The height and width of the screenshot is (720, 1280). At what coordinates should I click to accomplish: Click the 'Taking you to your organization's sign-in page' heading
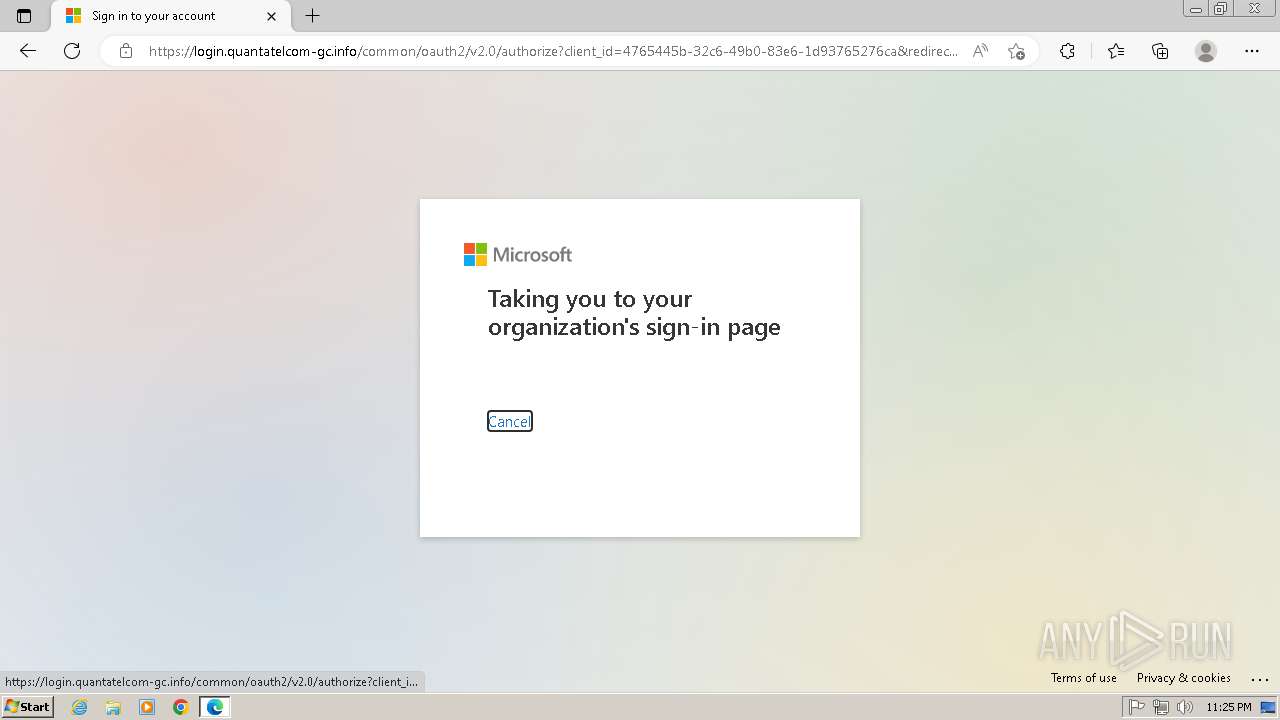point(634,313)
